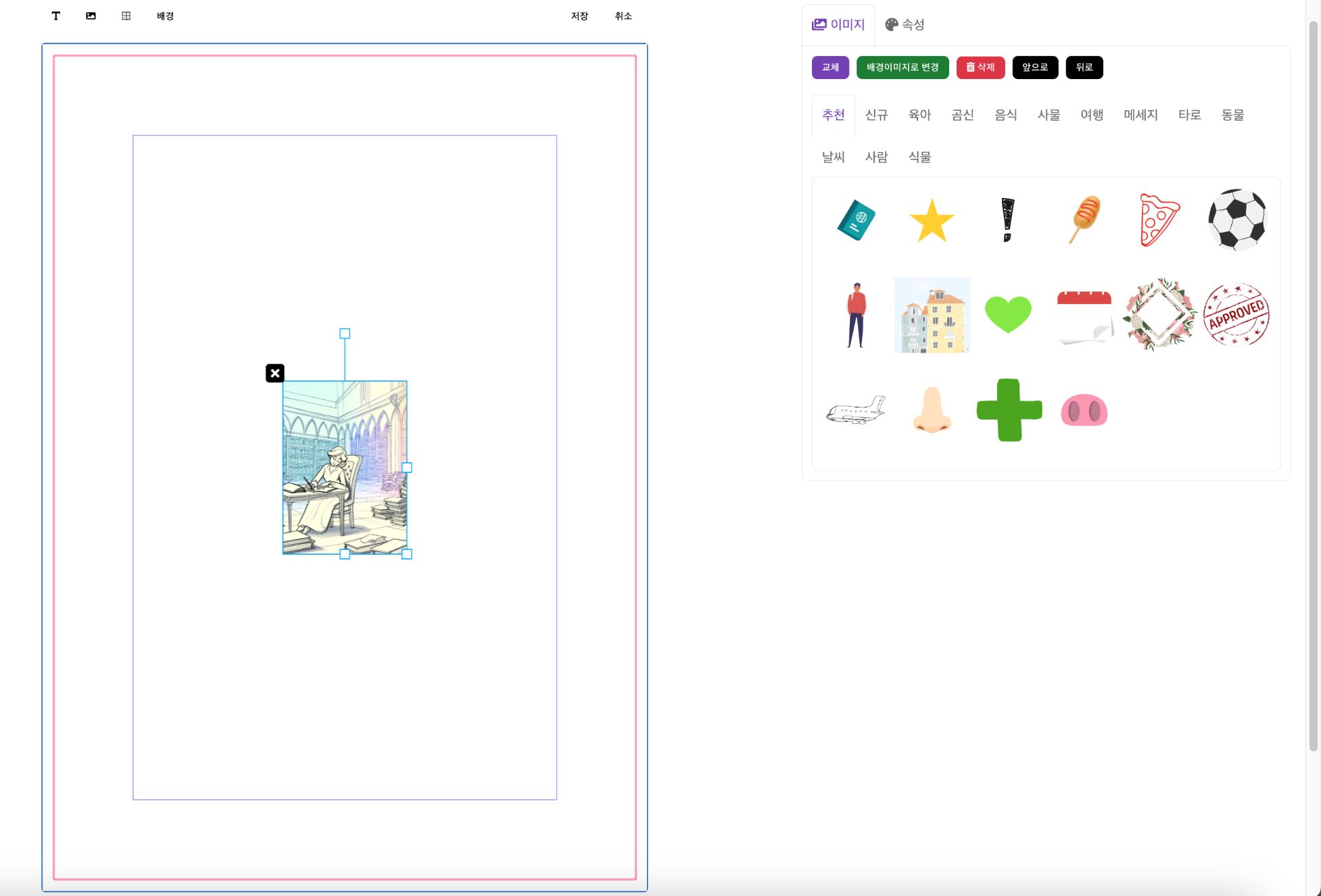Select the green heart sticker
1321x896 pixels.
pyautogui.click(x=1008, y=314)
